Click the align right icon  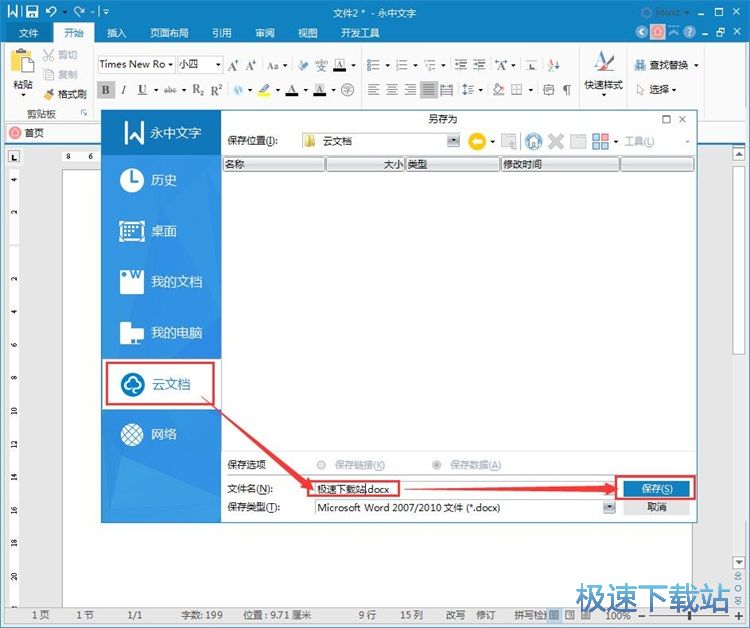tap(410, 89)
